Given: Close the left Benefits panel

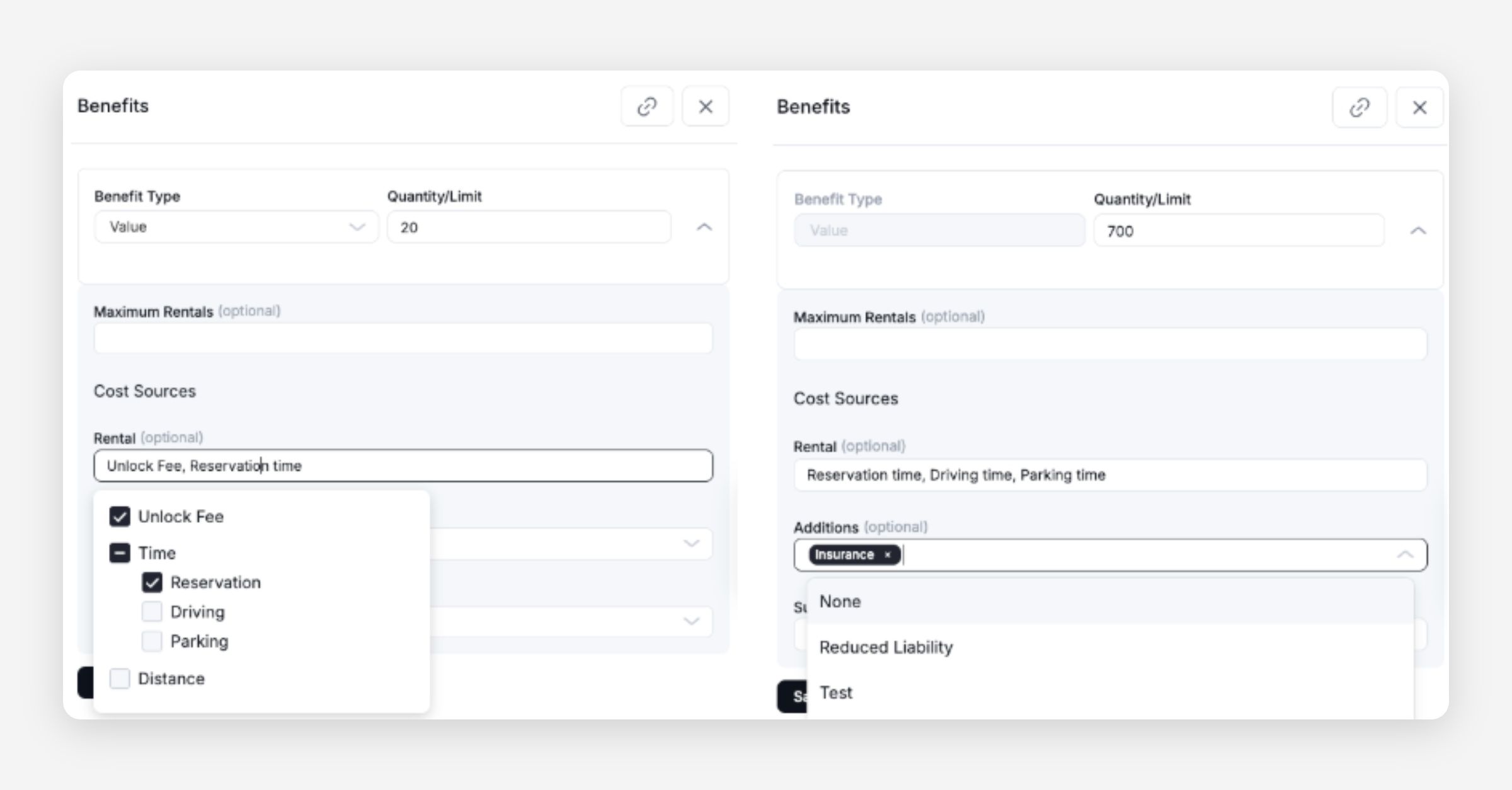Looking at the screenshot, I should pos(706,106).
